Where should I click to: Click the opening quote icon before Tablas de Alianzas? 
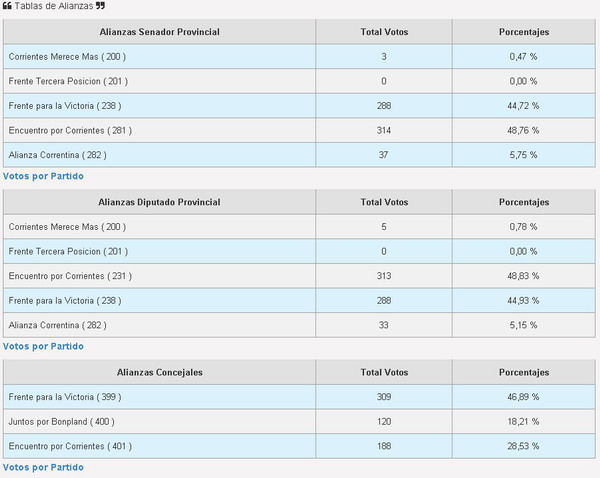pos(7,6)
